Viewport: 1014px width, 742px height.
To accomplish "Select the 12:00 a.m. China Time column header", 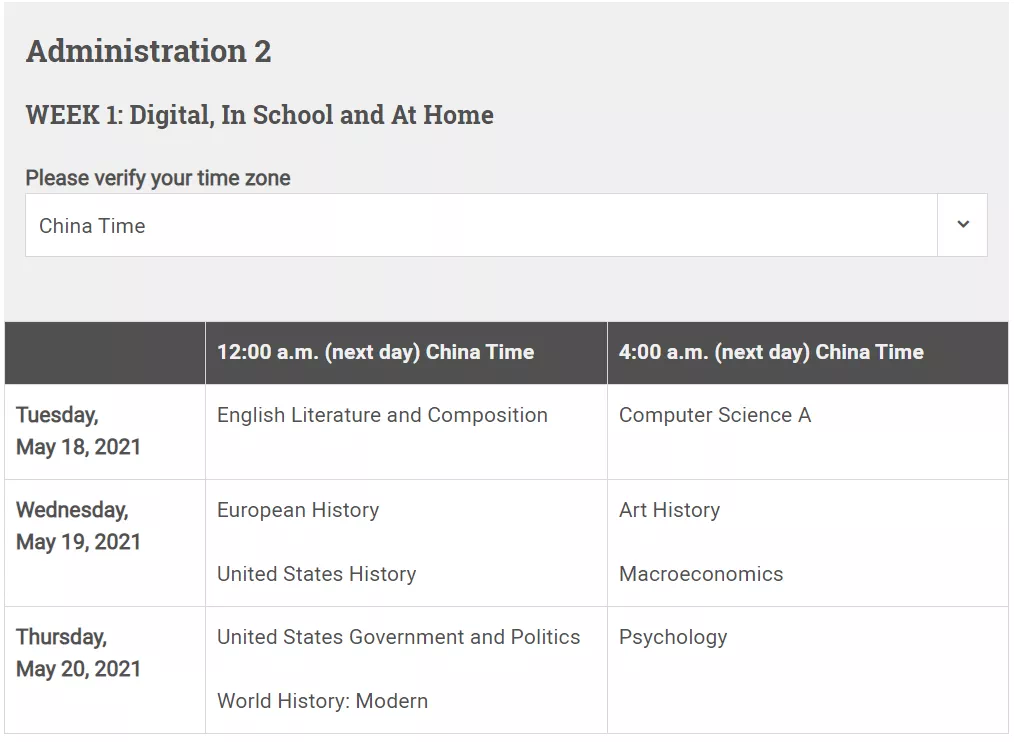I will click(x=375, y=352).
